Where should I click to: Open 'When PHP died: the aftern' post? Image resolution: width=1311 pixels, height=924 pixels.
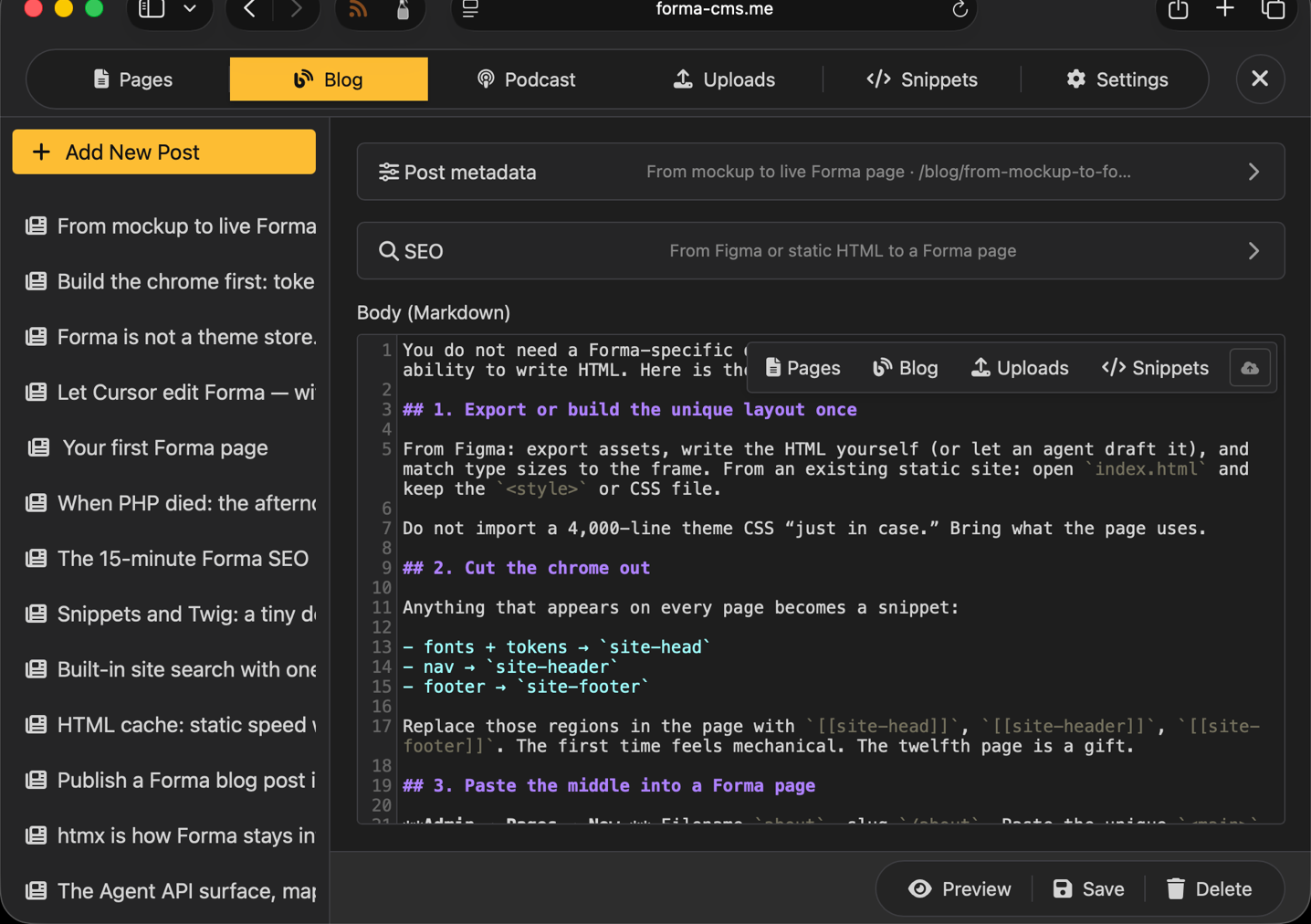pos(171,503)
